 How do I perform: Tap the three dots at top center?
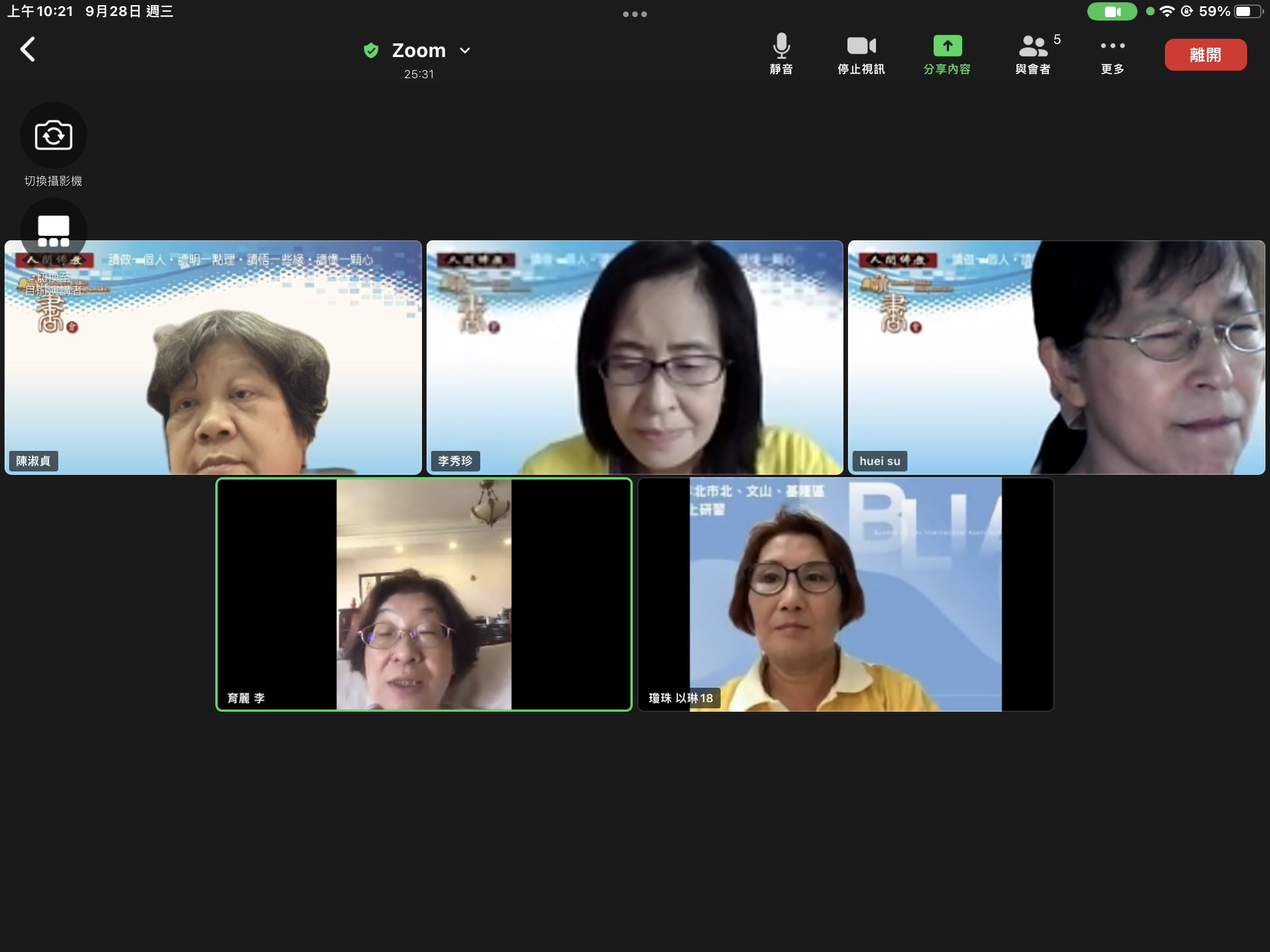coord(634,14)
